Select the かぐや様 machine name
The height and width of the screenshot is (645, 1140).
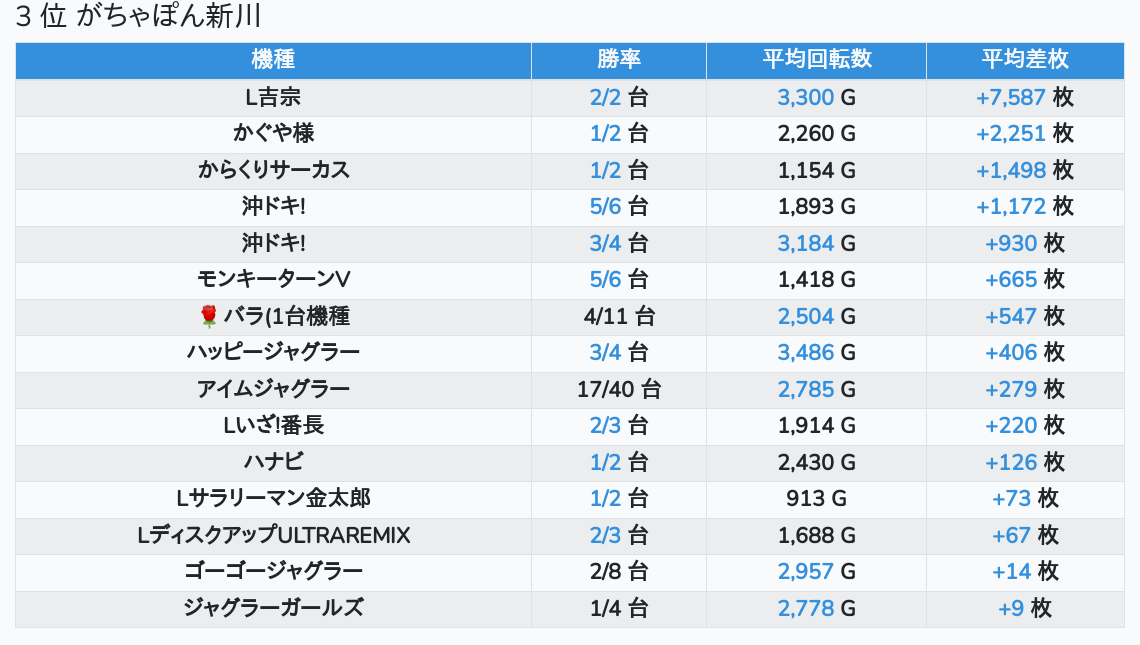273,133
